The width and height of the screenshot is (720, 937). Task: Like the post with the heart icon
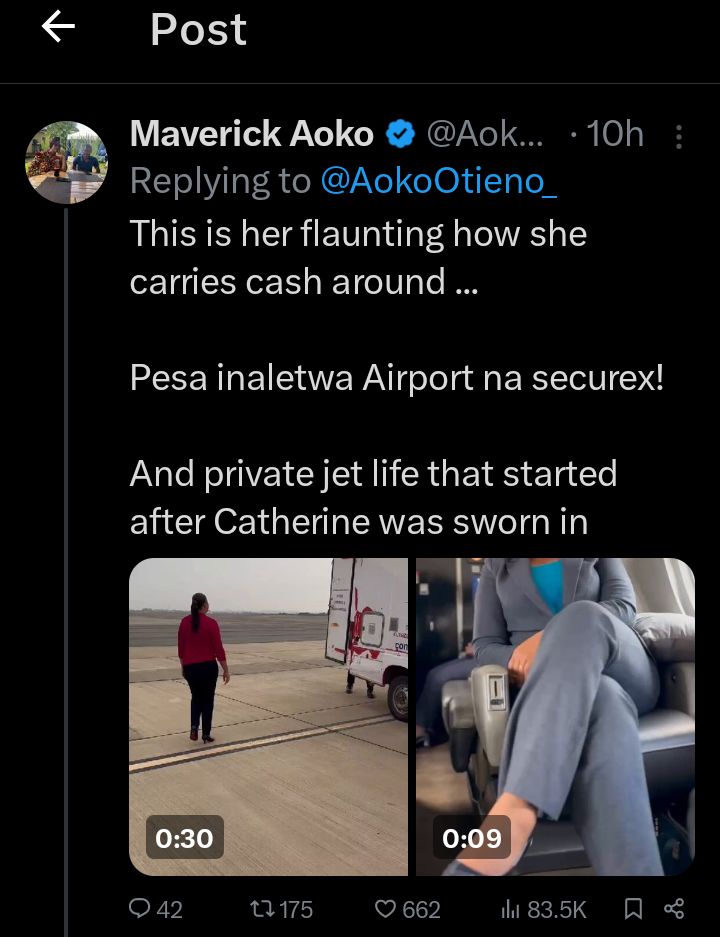(x=386, y=909)
